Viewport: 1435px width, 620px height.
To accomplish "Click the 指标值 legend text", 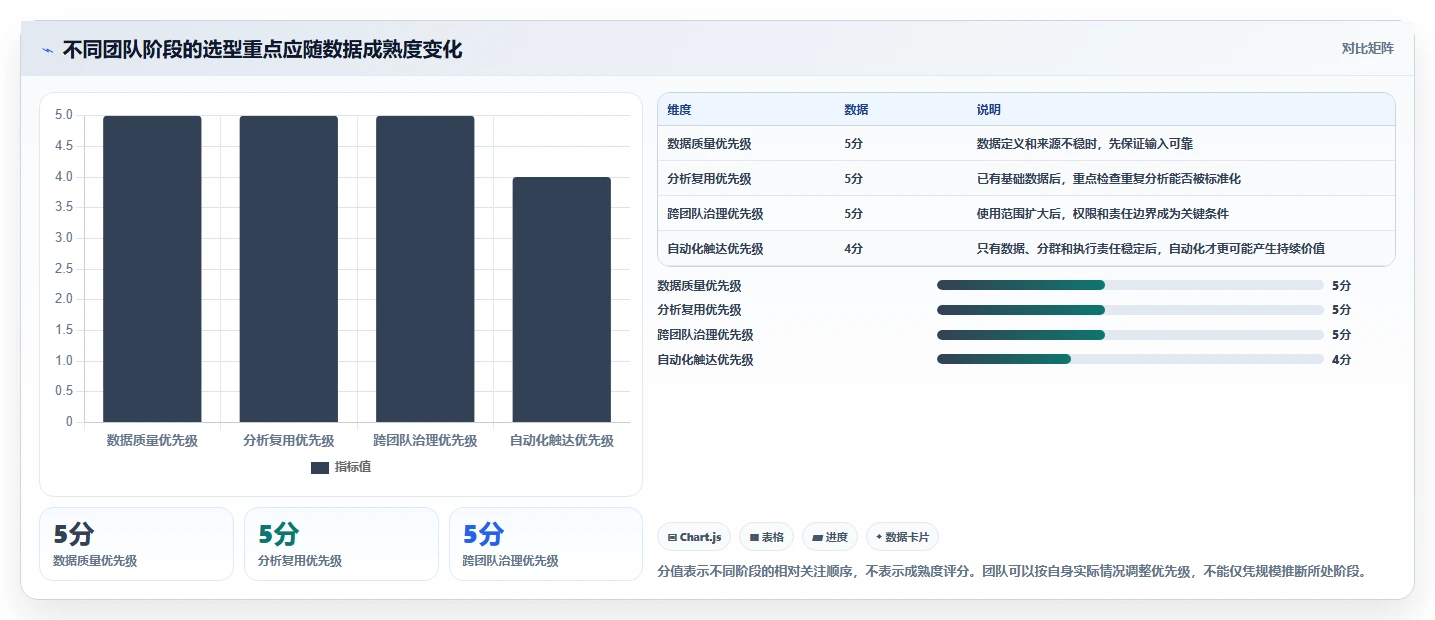I will click(x=352, y=467).
